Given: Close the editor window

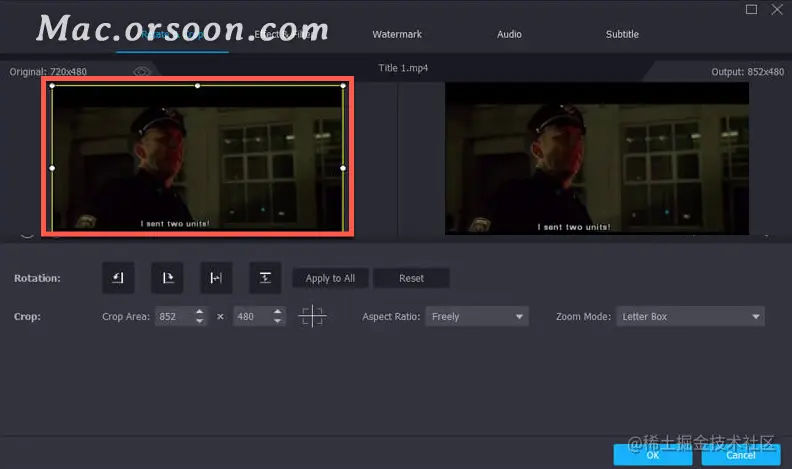Looking at the screenshot, I should tap(777, 9).
